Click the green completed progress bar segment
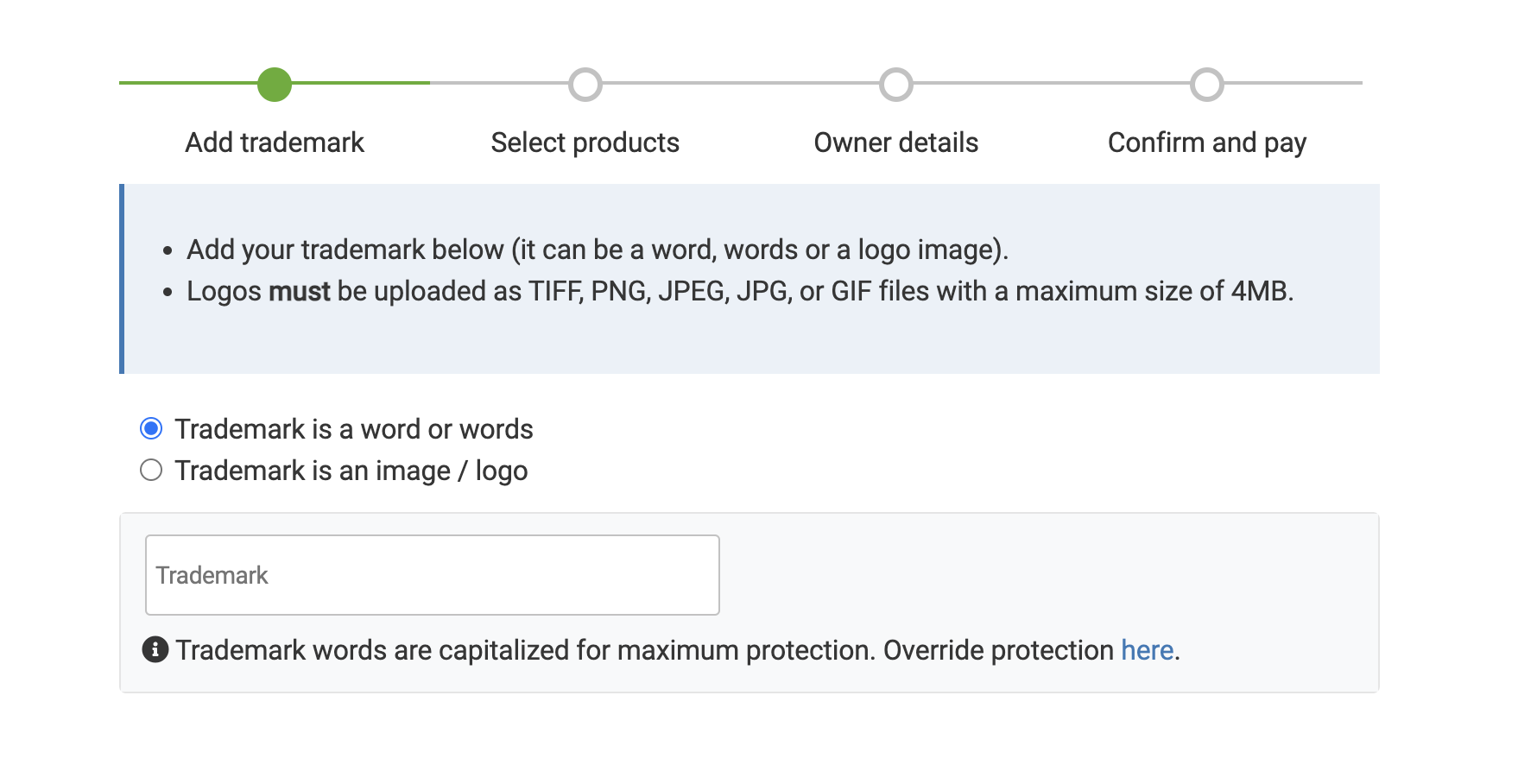Screen dimensions: 1537x784 [190, 83]
